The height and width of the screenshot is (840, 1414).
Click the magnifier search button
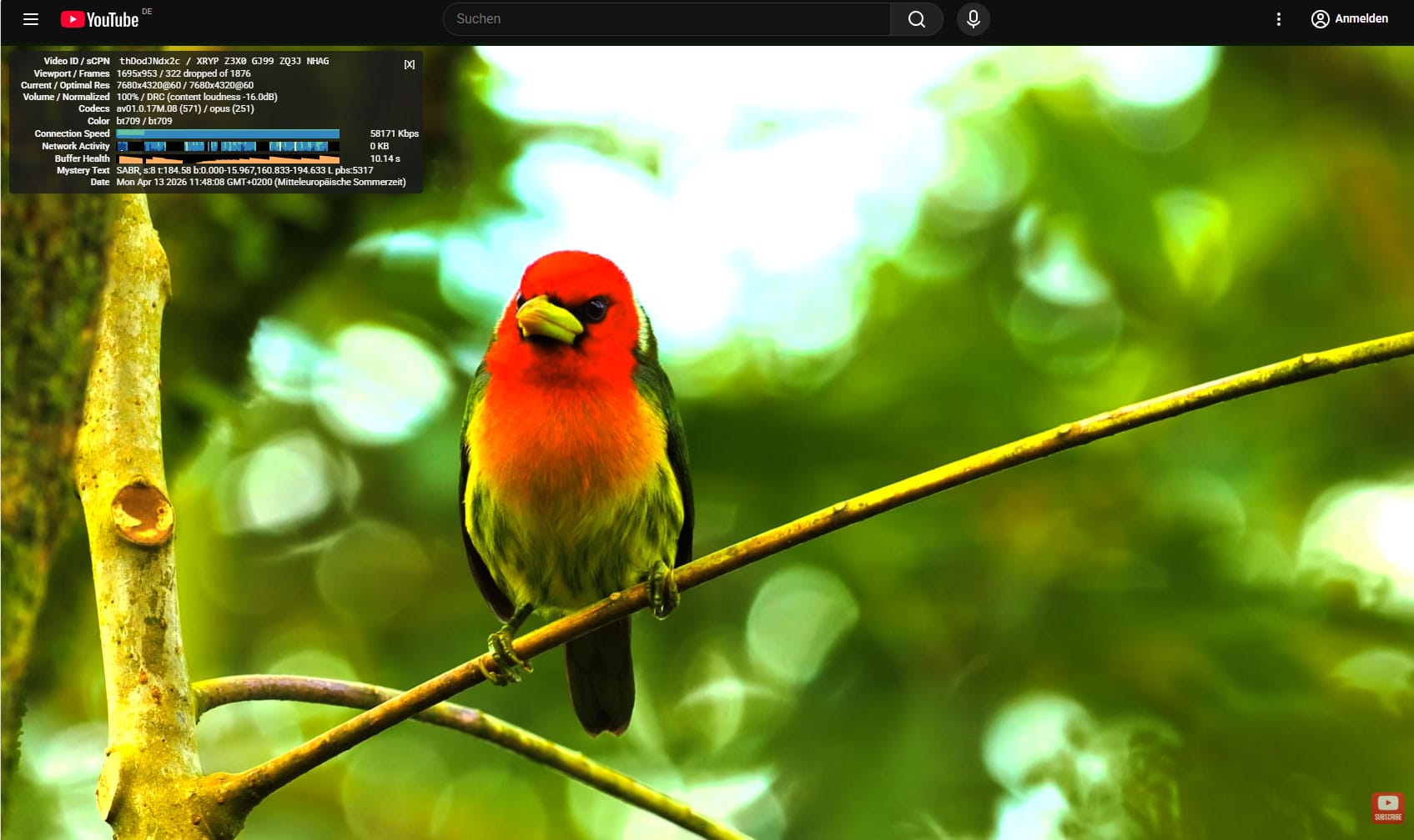(x=916, y=19)
